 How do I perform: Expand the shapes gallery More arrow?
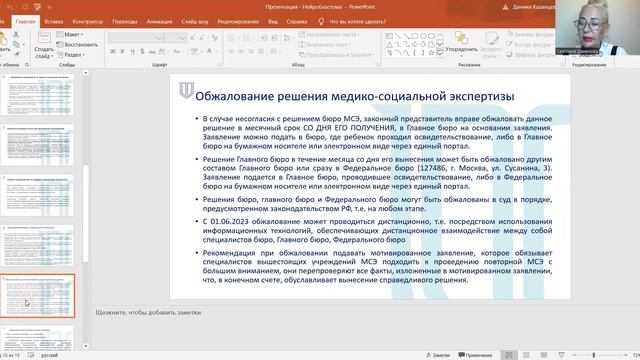440,53
